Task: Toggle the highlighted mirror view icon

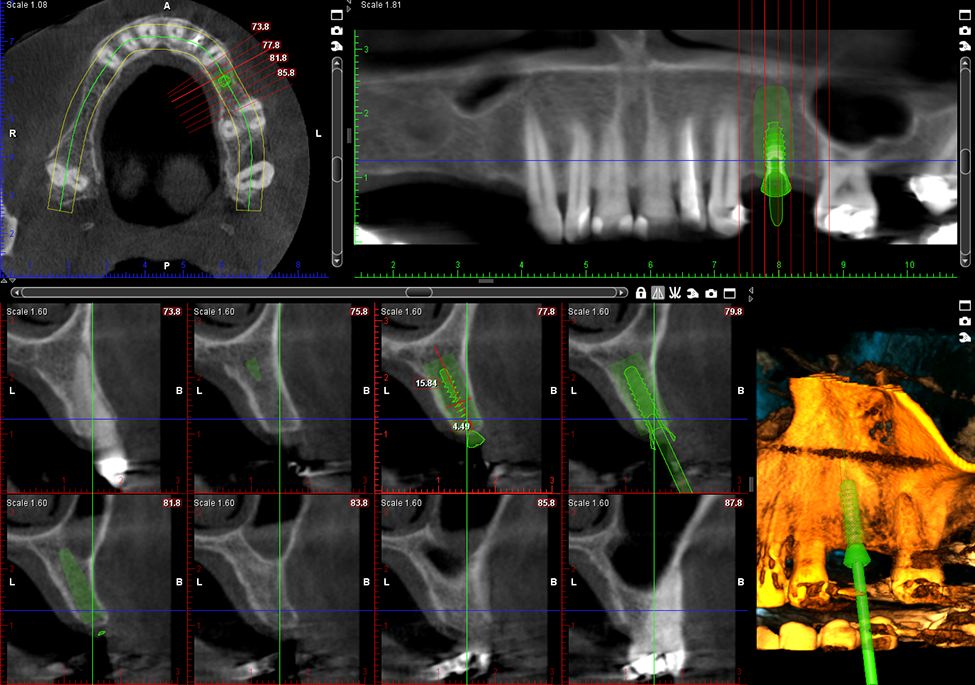Action: pyautogui.click(x=658, y=293)
